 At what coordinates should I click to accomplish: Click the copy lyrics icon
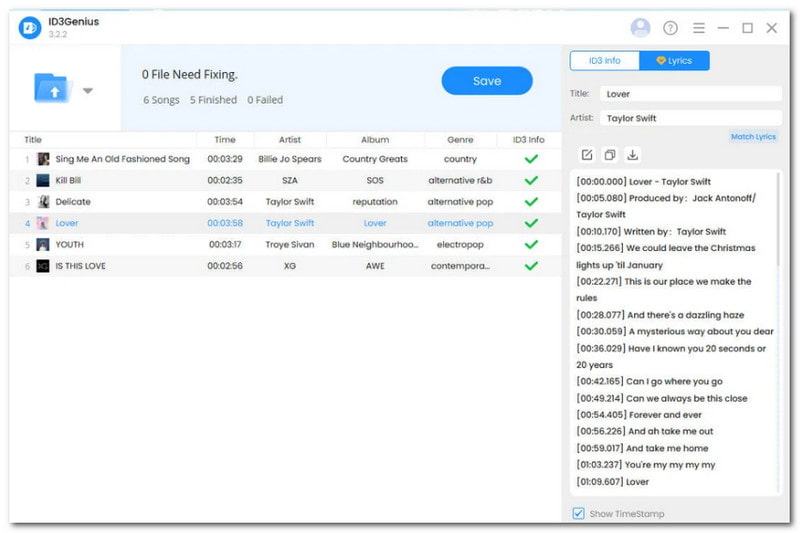coord(609,155)
